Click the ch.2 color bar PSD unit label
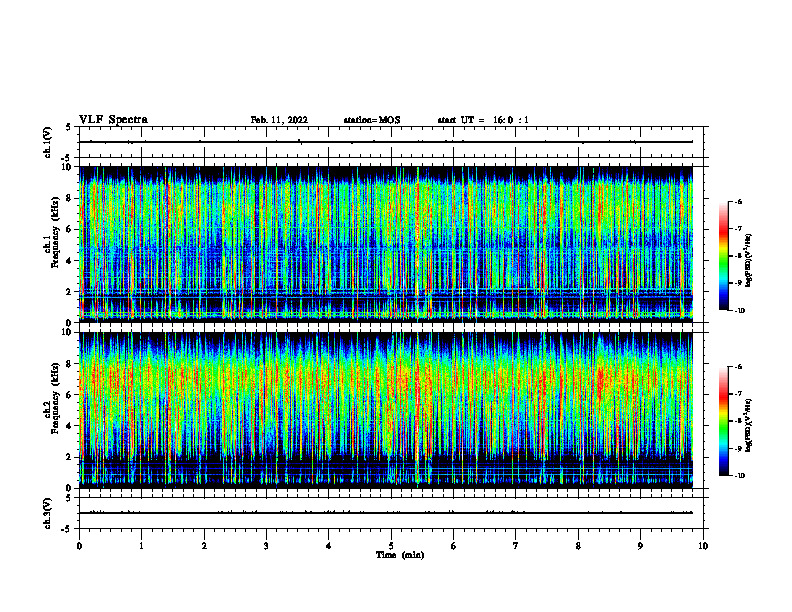792x612 pixels. [x=749, y=425]
